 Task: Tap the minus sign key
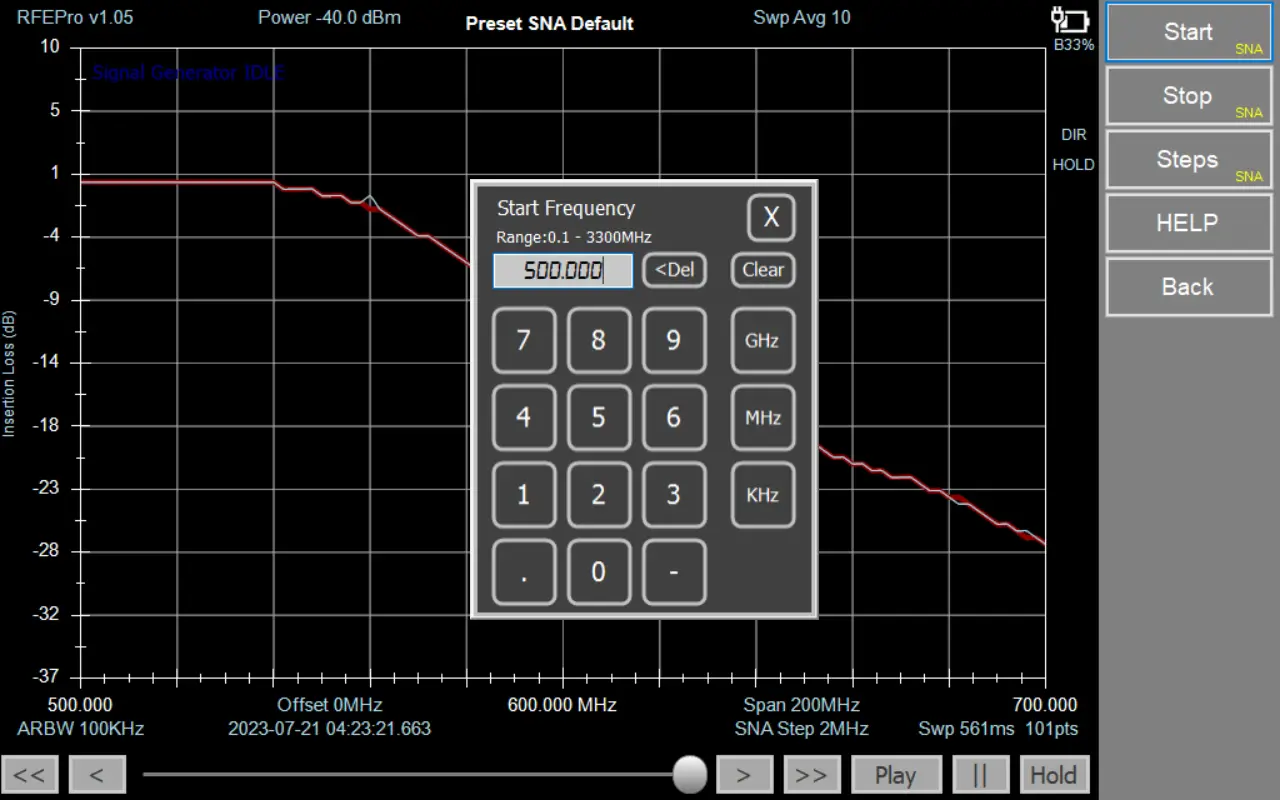pyautogui.click(x=673, y=573)
